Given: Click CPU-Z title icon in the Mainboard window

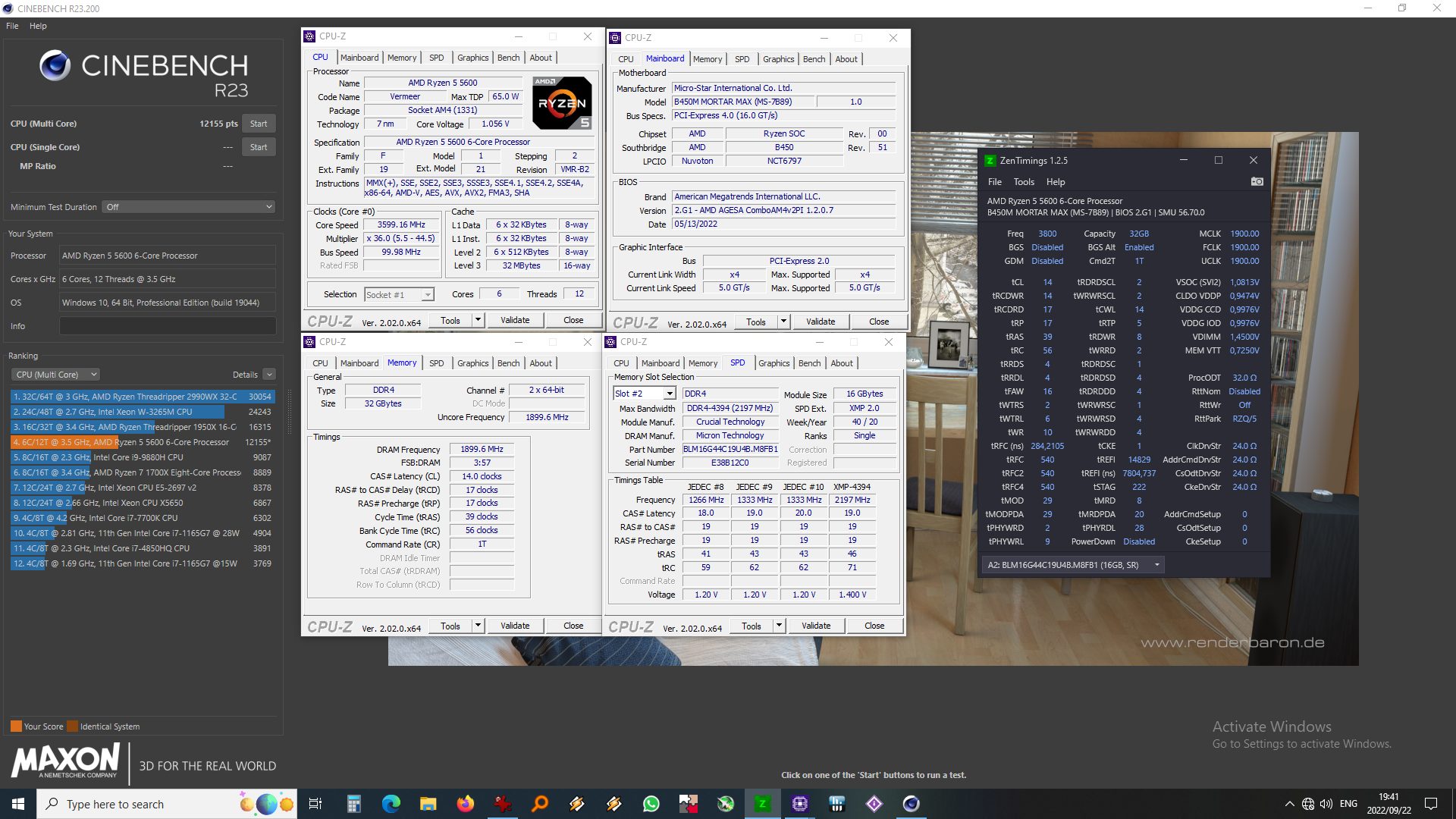Looking at the screenshot, I should tap(615, 38).
